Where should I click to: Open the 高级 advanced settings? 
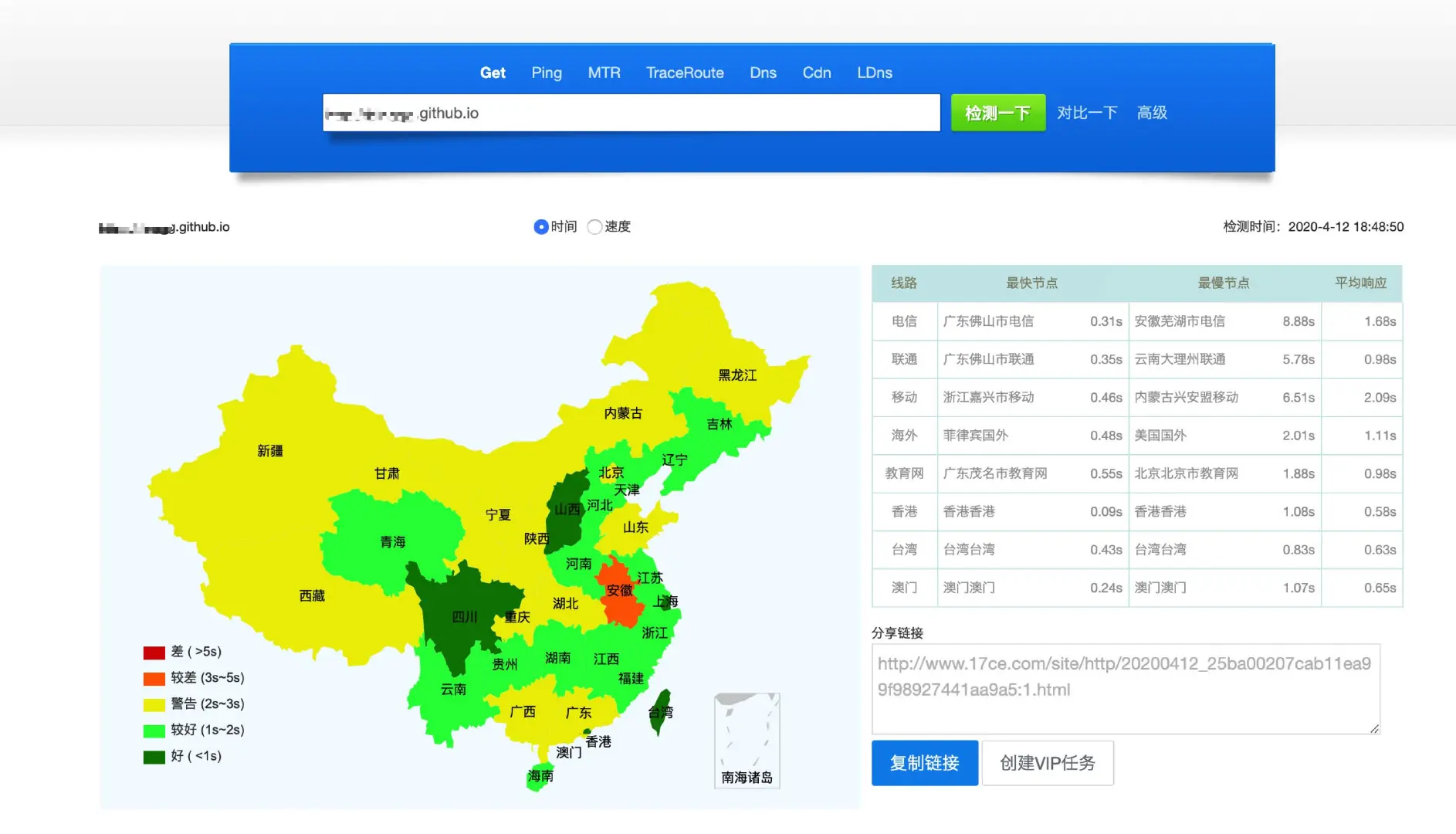pos(1152,112)
